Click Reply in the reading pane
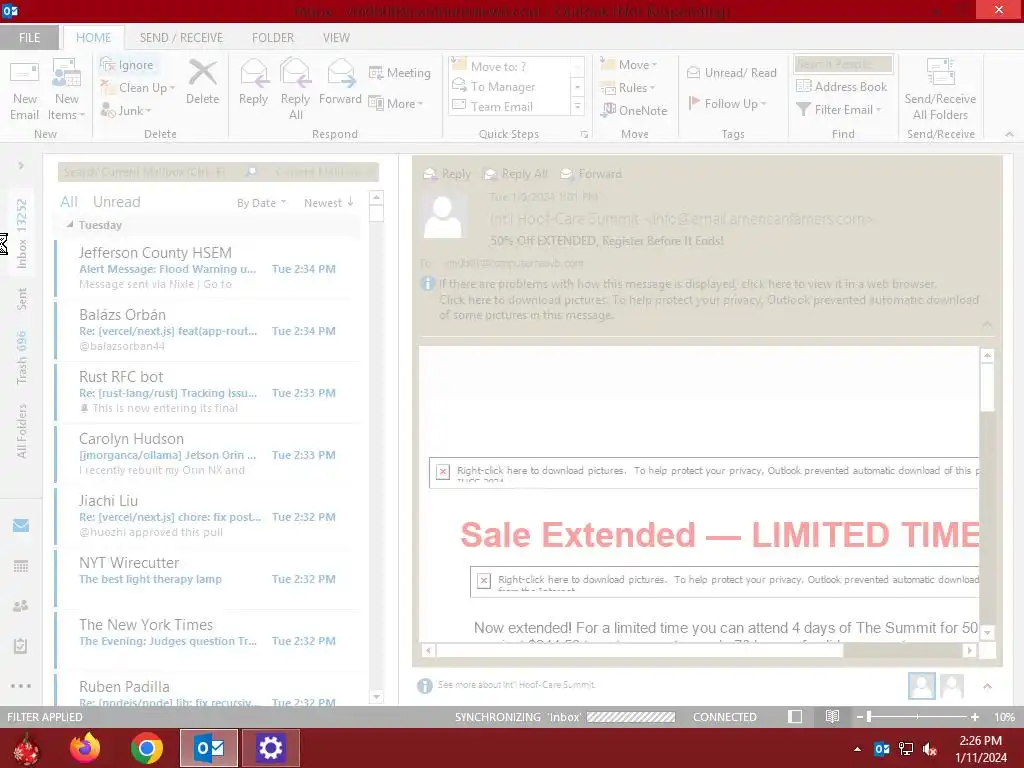 coord(447,174)
